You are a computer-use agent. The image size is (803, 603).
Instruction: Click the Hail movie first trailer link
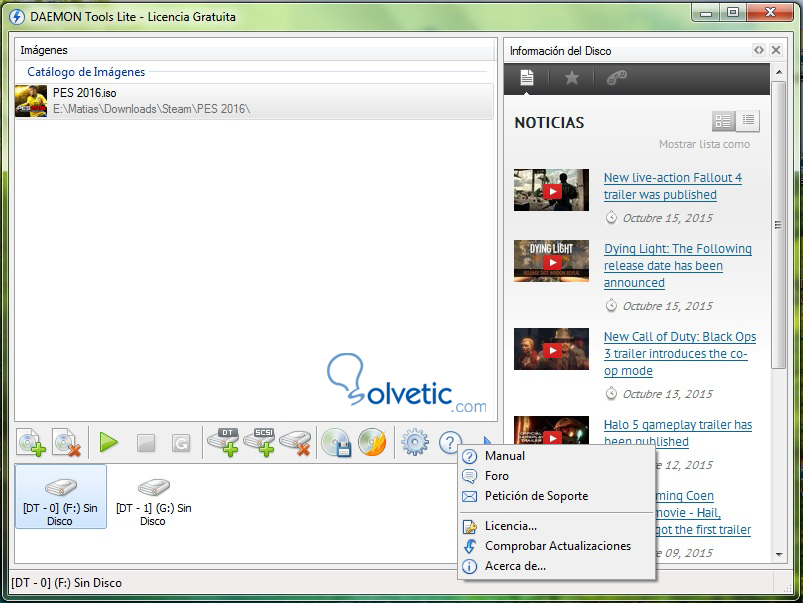point(703,513)
